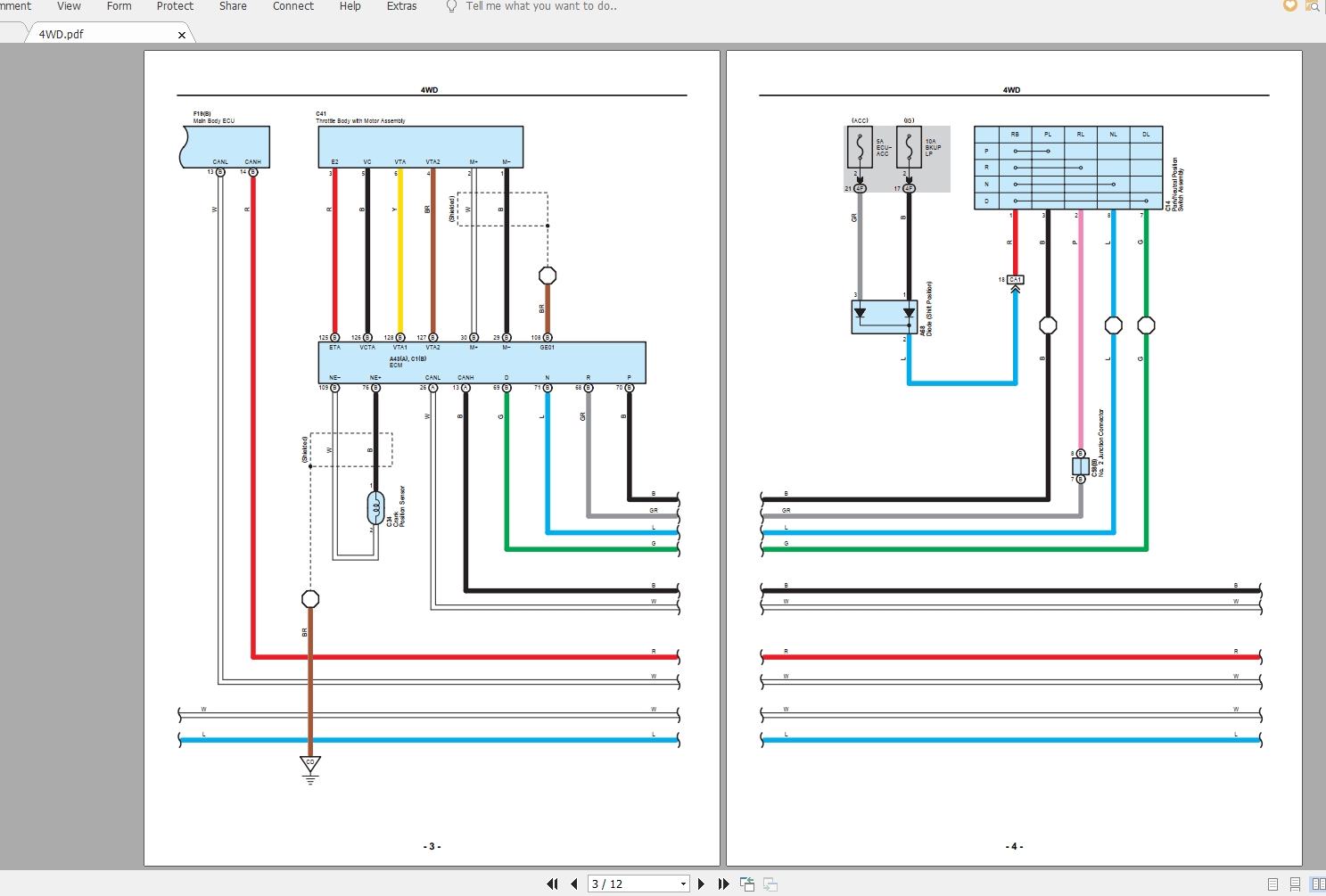
Task: Open the Connect menu
Action: tap(293, 6)
